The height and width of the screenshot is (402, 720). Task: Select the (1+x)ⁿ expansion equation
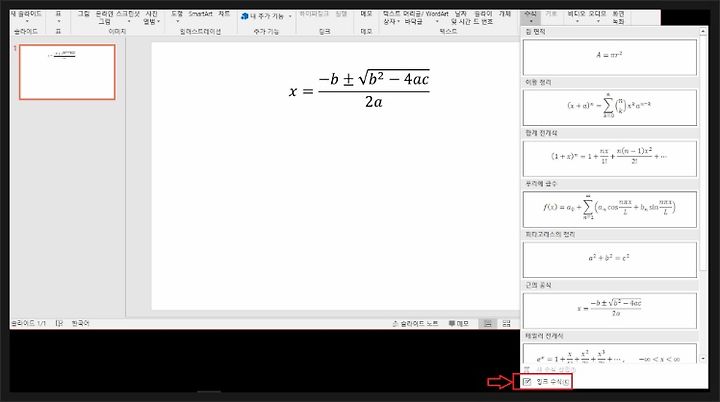pyautogui.click(x=609, y=158)
